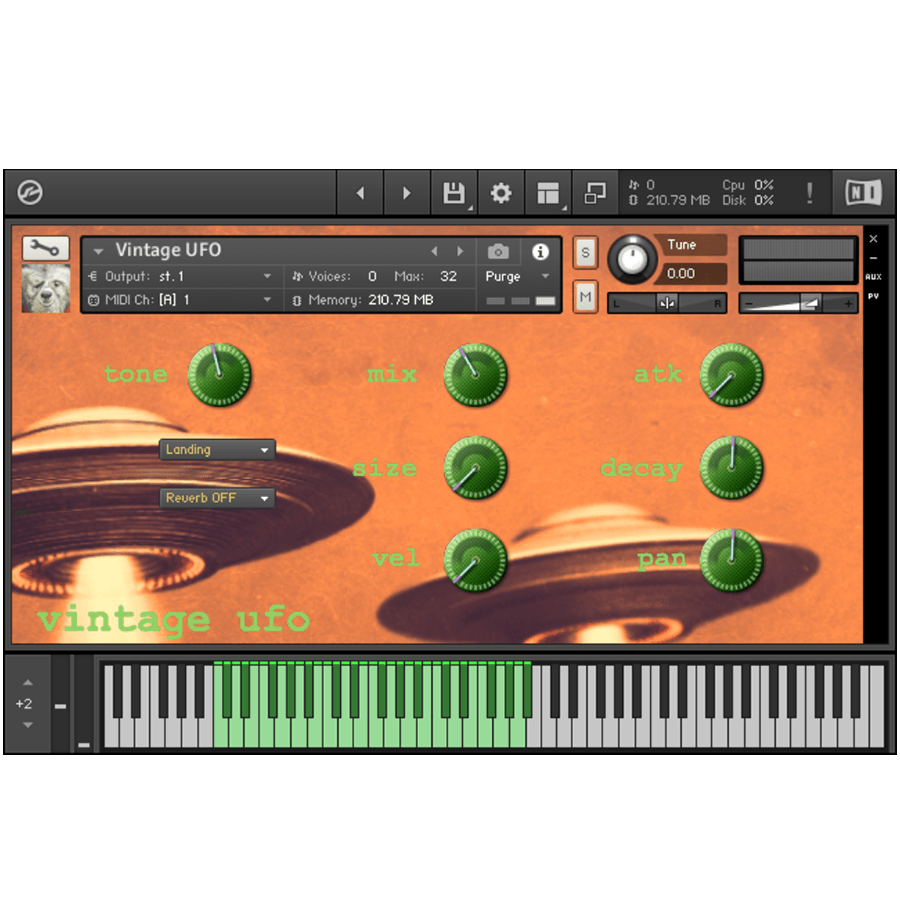Toggle the AUX sends button

[x=873, y=277]
